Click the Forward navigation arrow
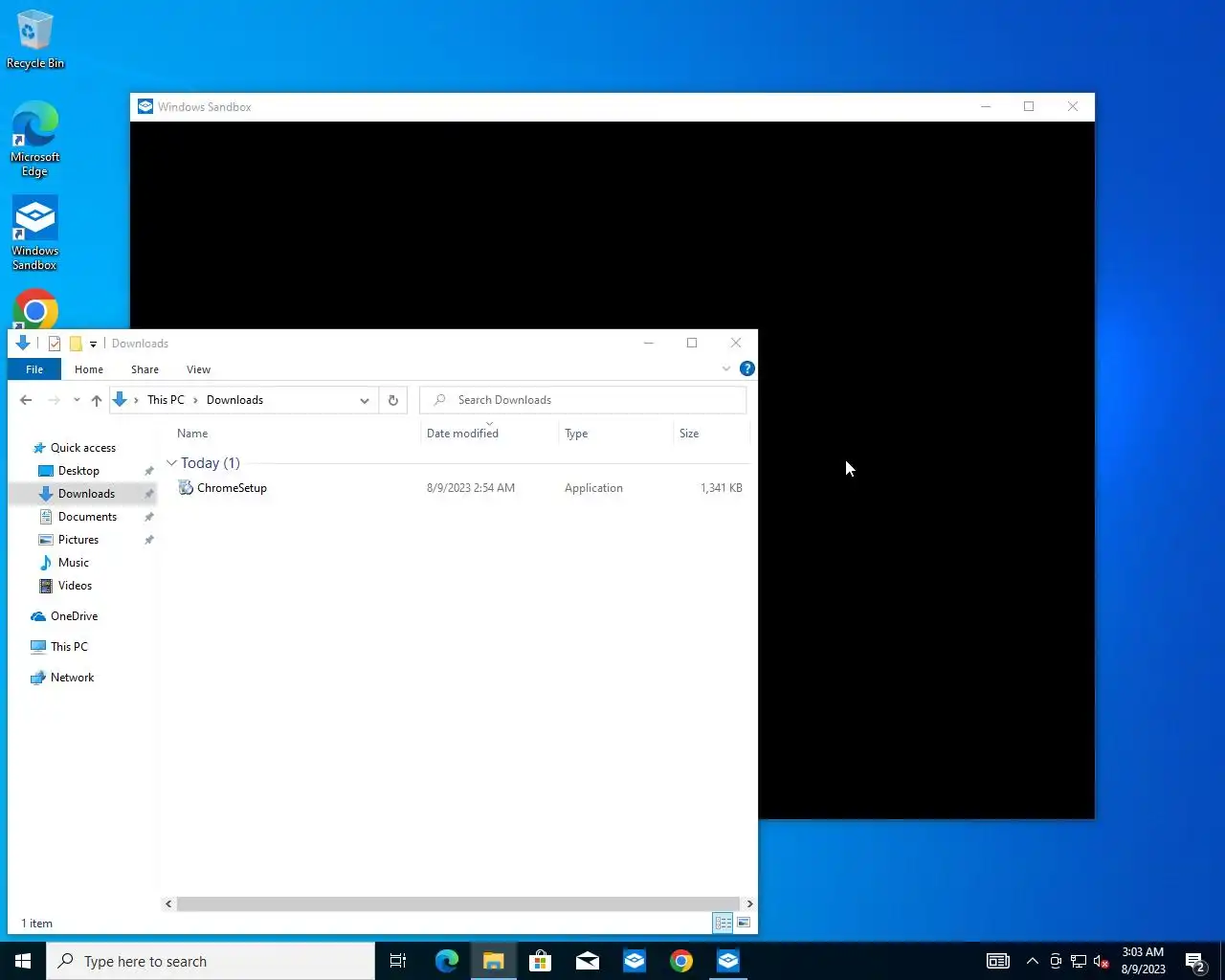 (x=54, y=400)
